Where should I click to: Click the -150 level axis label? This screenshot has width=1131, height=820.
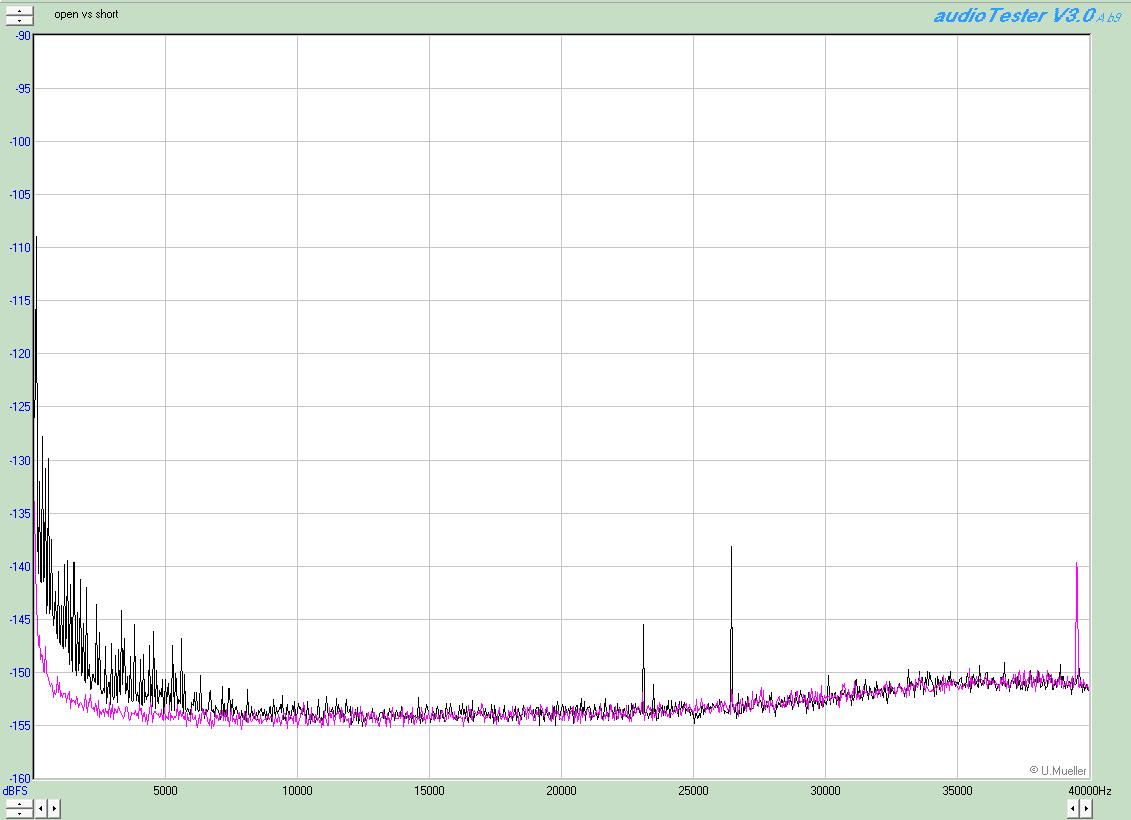click(x=20, y=673)
